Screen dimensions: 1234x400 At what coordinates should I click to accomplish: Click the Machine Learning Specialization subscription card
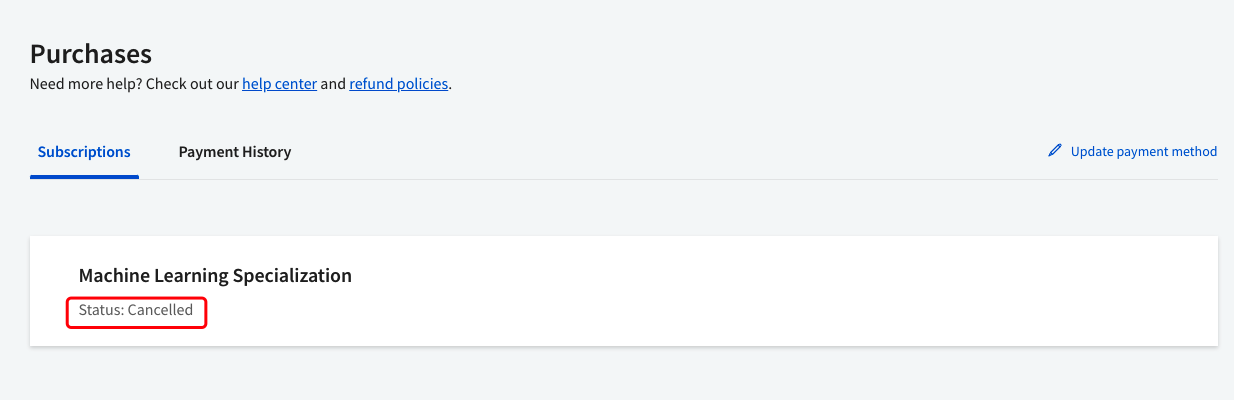tap(700, 292)
